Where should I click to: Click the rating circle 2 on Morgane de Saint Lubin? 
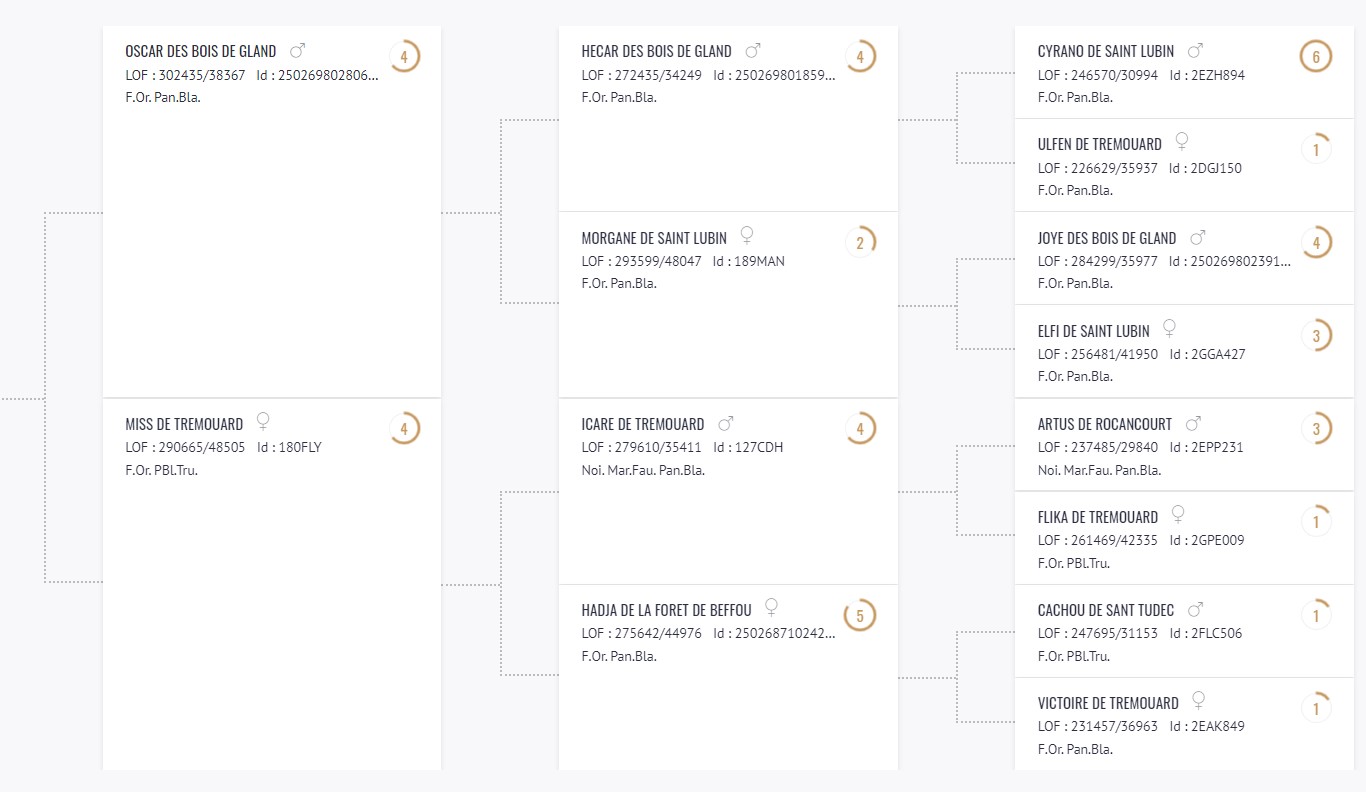click(860, 242)
